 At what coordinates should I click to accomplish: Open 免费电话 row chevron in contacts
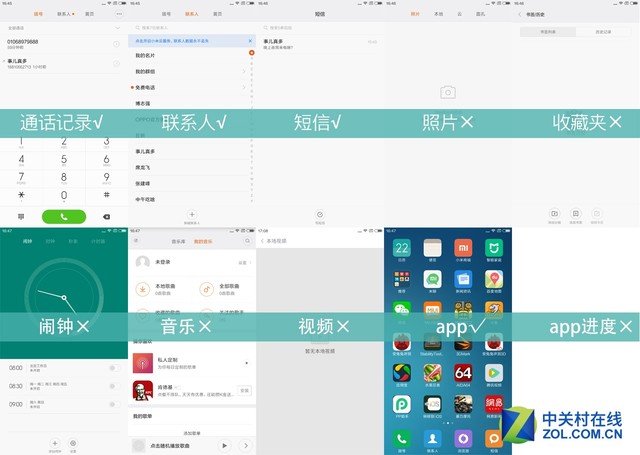click(244, 87)
